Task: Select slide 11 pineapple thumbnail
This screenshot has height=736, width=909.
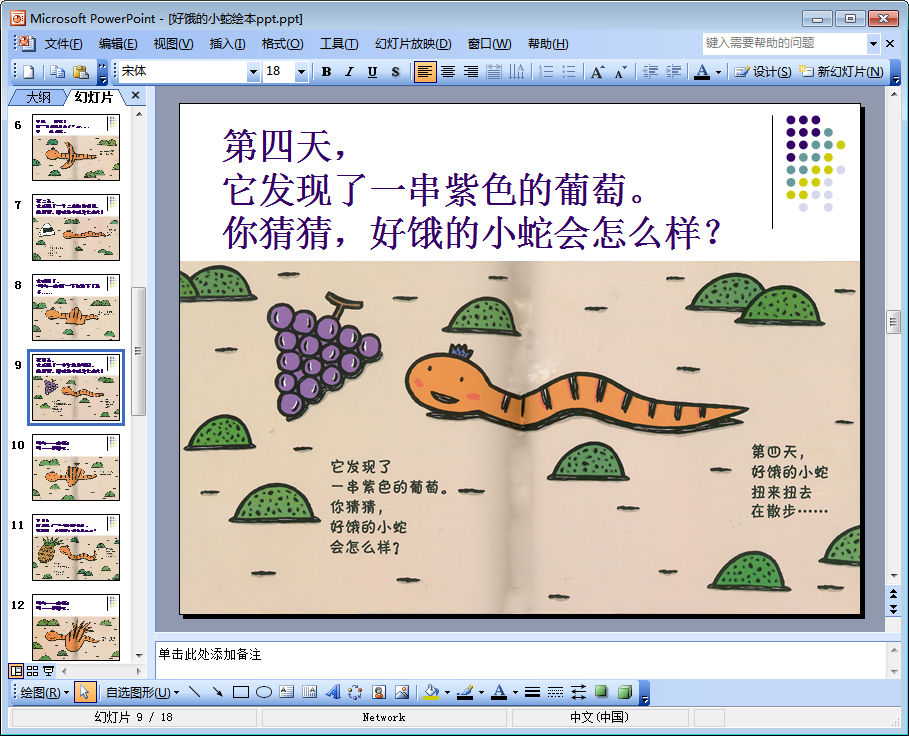Action: (76, 548)
